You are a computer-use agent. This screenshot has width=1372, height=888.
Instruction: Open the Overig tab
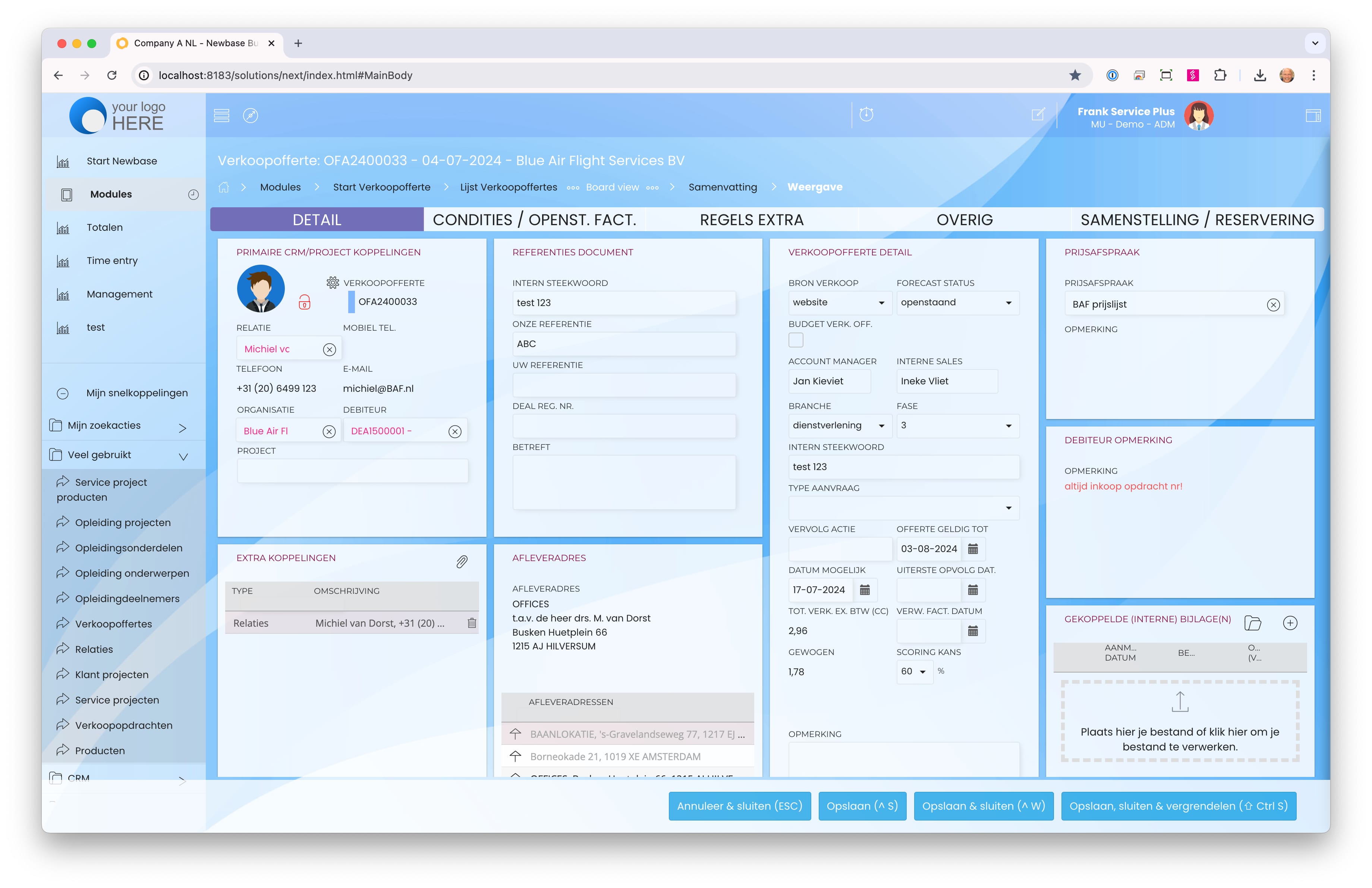point(965,220)
